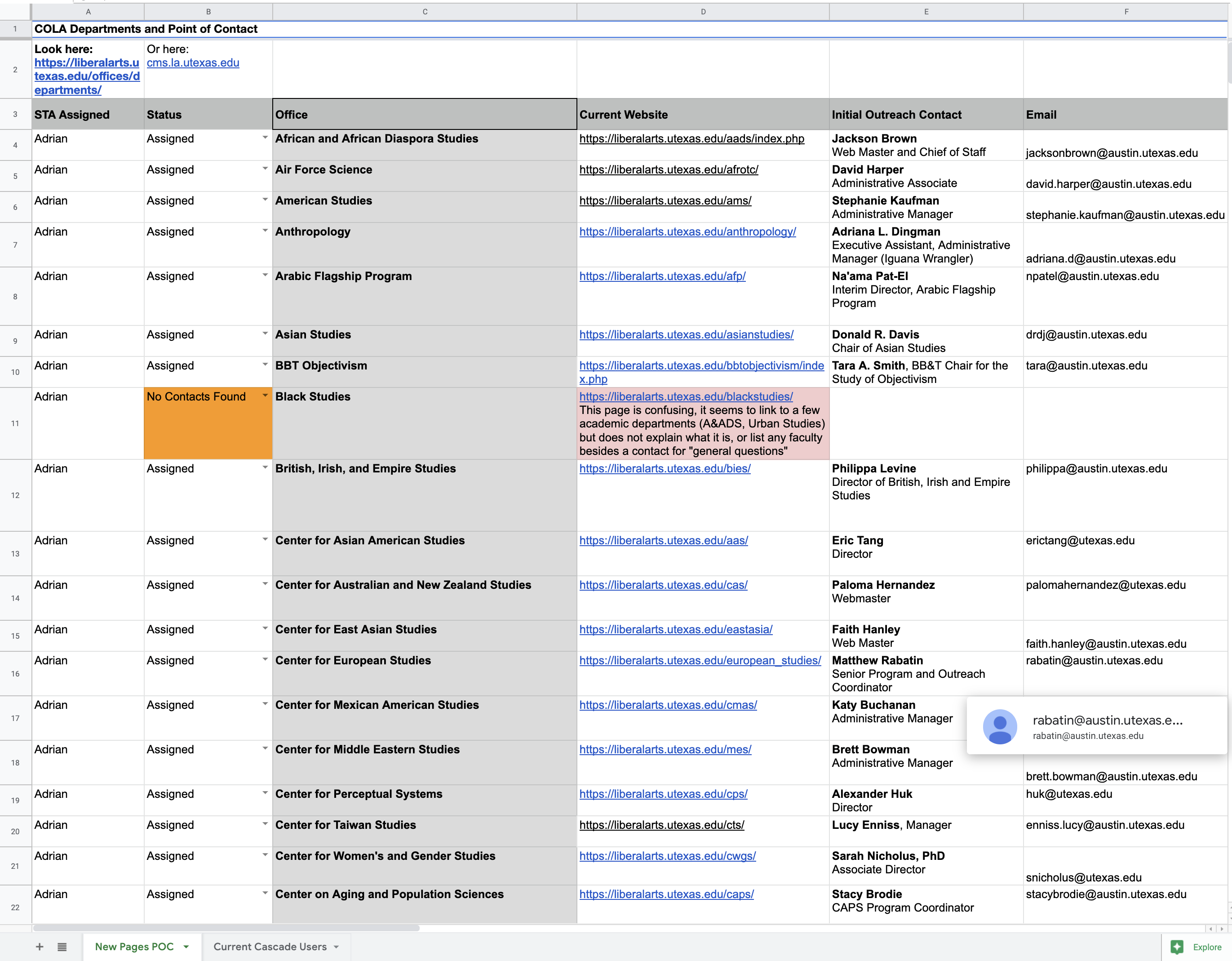Open Current Cascade Users tab menu arrow

[336, 947]
